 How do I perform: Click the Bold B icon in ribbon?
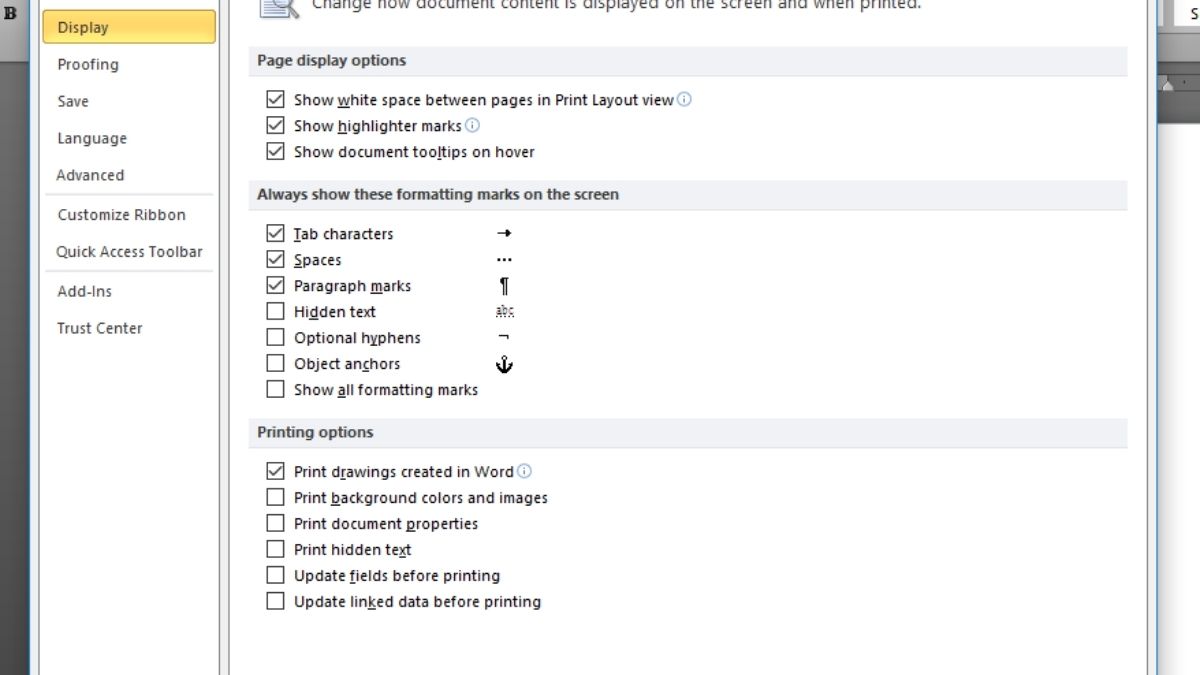click(10, 14)
